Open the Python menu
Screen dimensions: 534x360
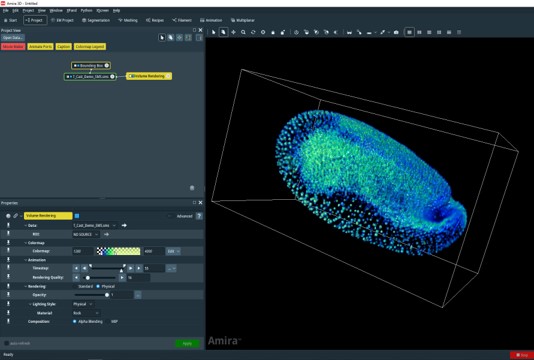[86, 11]
